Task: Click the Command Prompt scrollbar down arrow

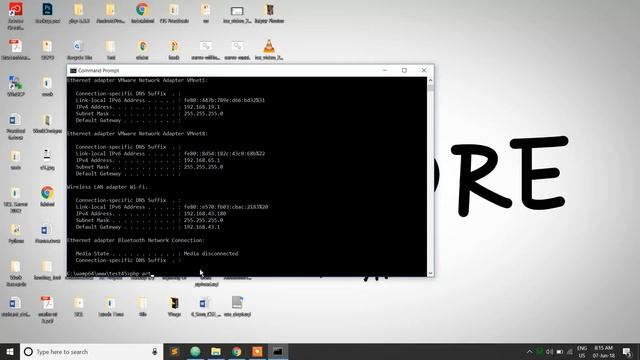Action: (430, 273)
